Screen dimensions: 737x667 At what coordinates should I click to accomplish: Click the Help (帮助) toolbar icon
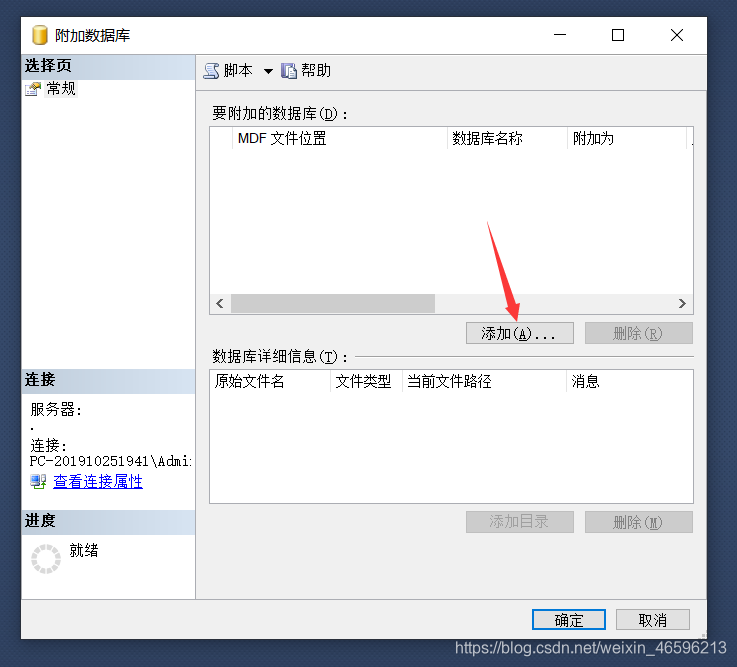(x=289, y=71)
